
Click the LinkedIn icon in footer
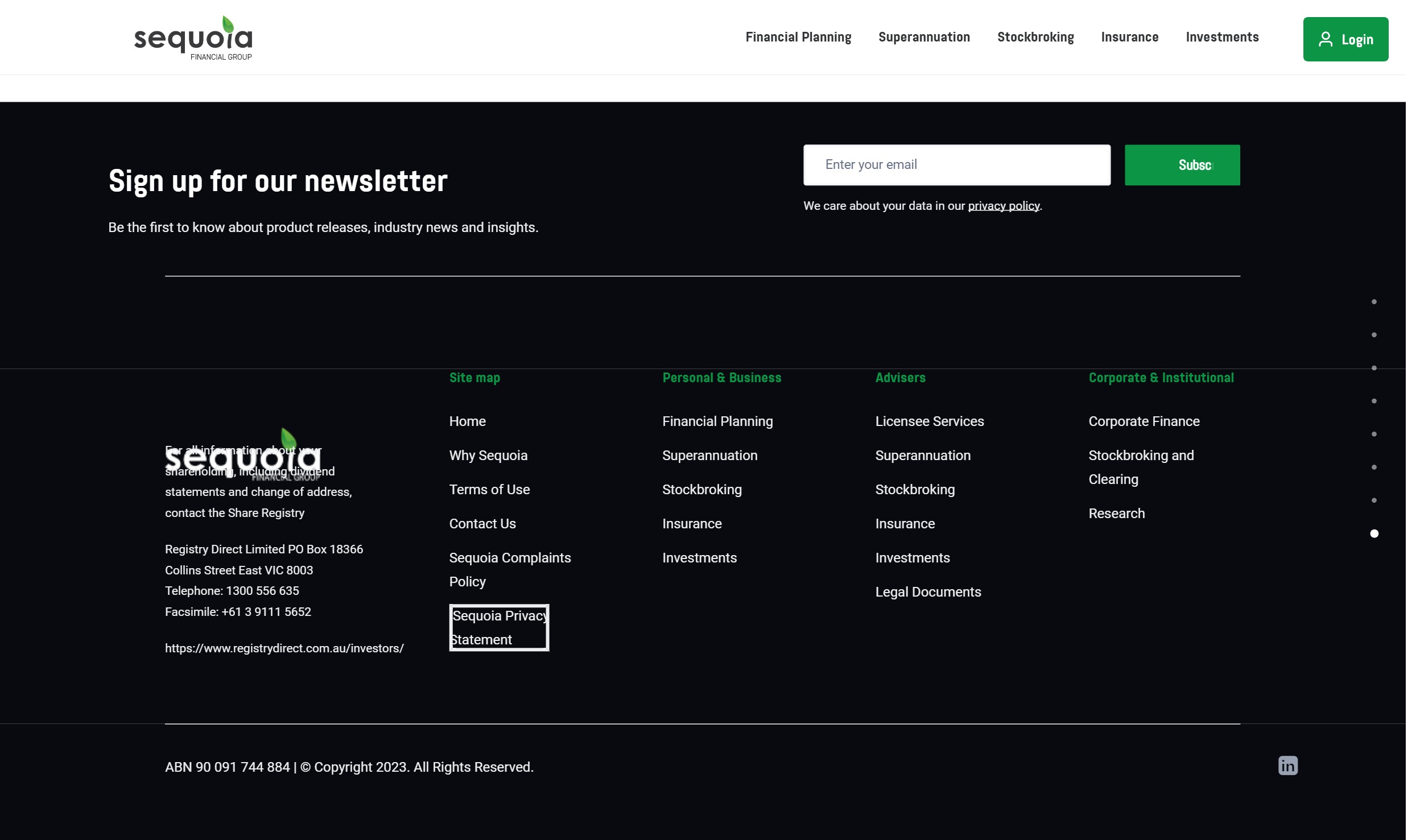pos(1287,765)
